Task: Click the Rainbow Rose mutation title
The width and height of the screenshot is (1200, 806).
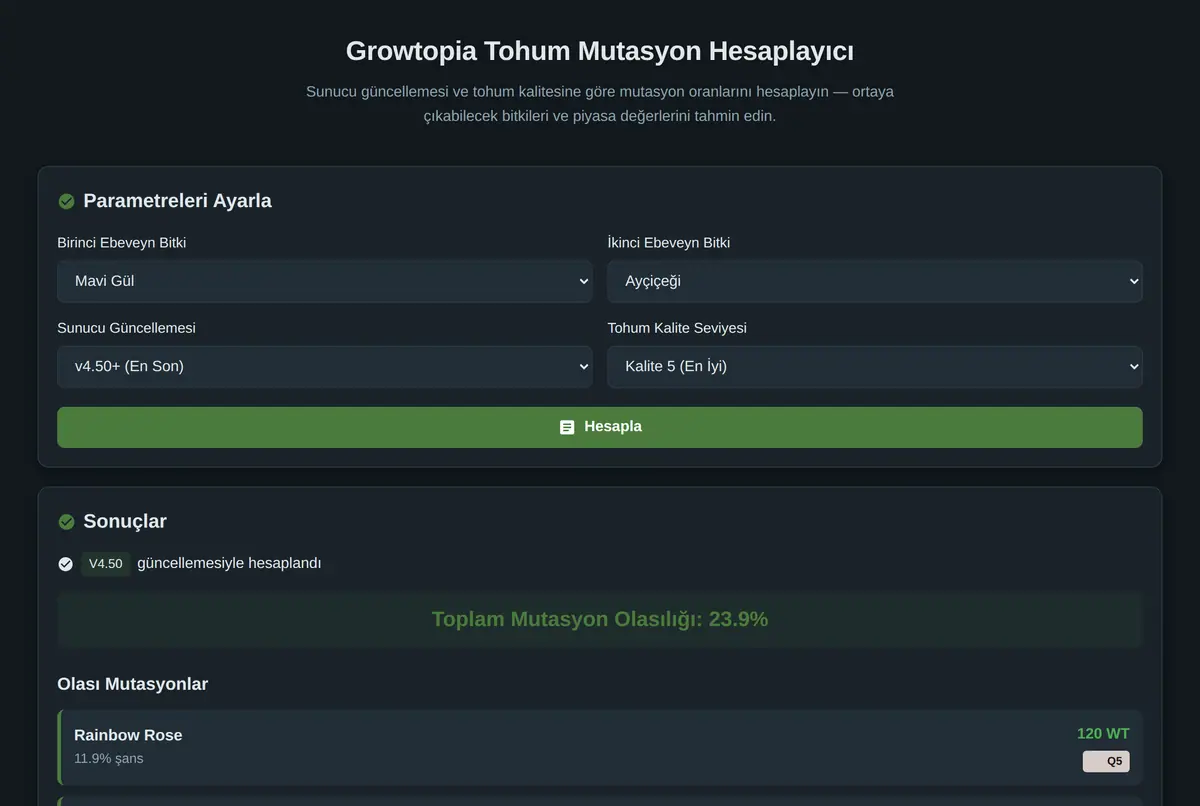Action: pos(128,735)
